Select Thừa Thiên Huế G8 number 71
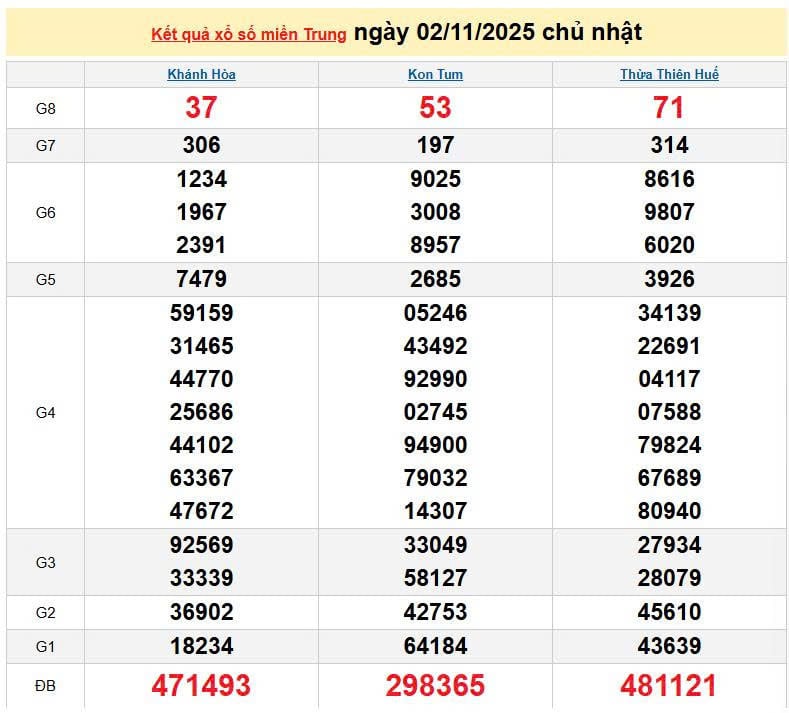 click(669, 108)
